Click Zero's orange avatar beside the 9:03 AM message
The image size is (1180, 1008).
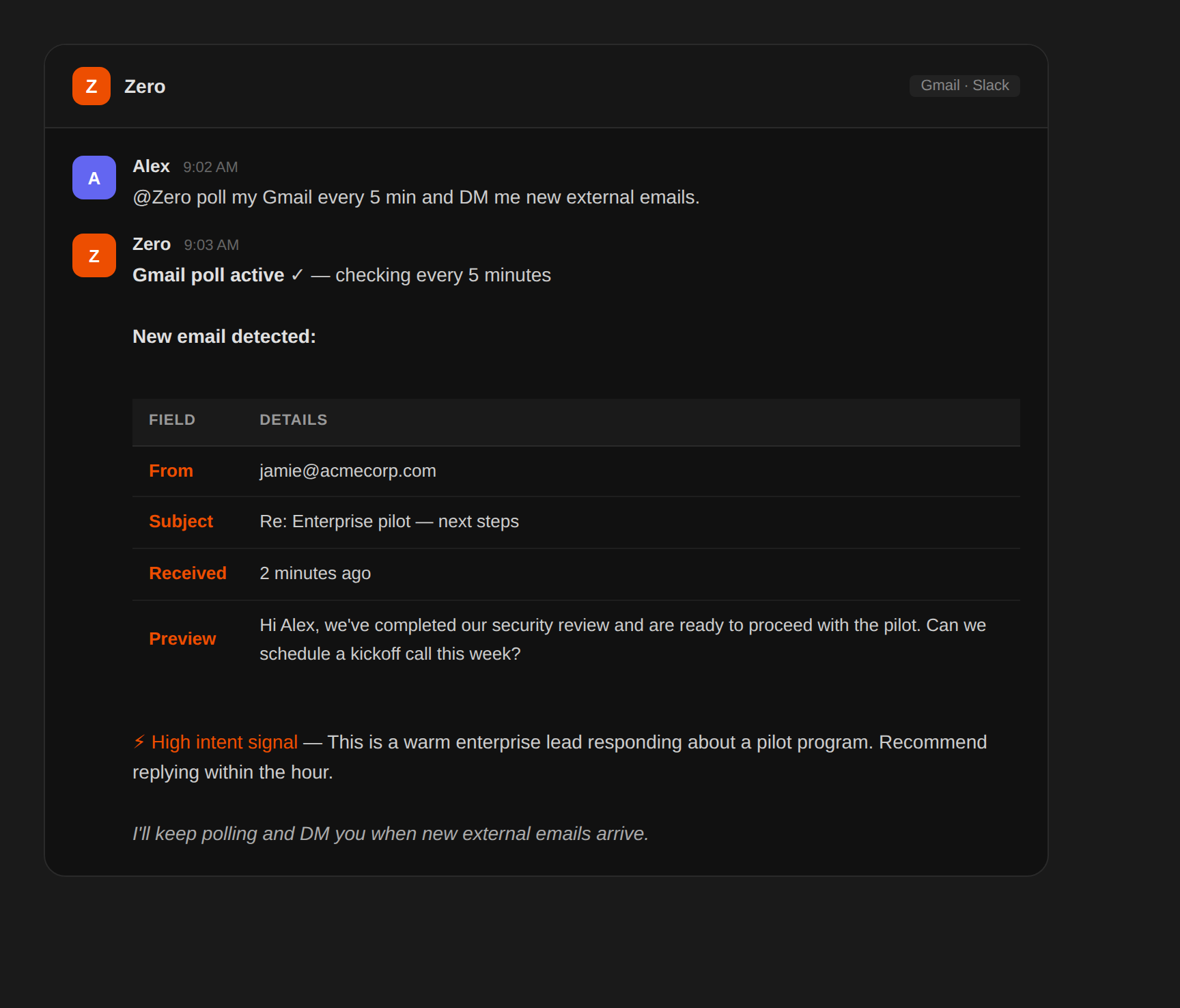(94, 255)
